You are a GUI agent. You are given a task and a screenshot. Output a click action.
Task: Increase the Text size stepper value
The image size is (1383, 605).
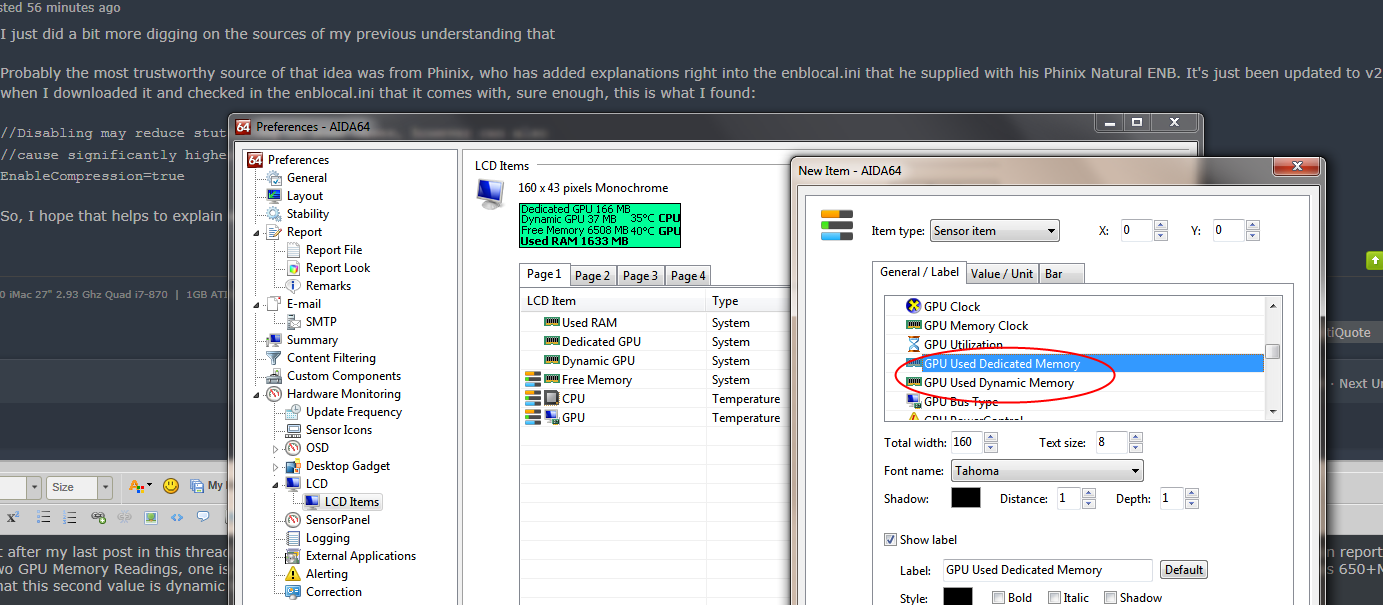[1134, 437]
